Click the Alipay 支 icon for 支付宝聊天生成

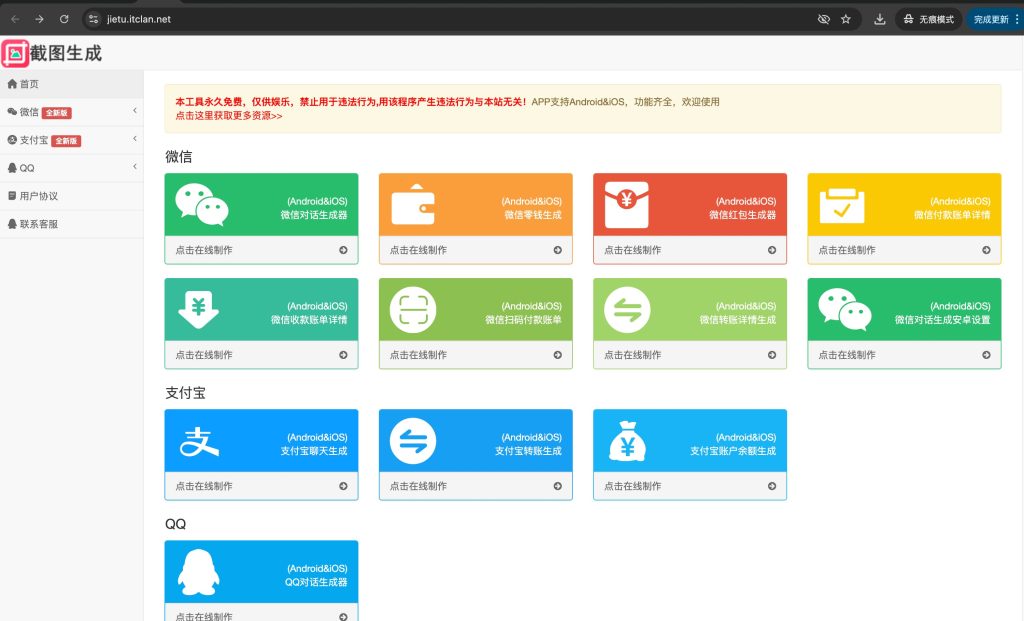pyautogui.click(x=199, y=441)
